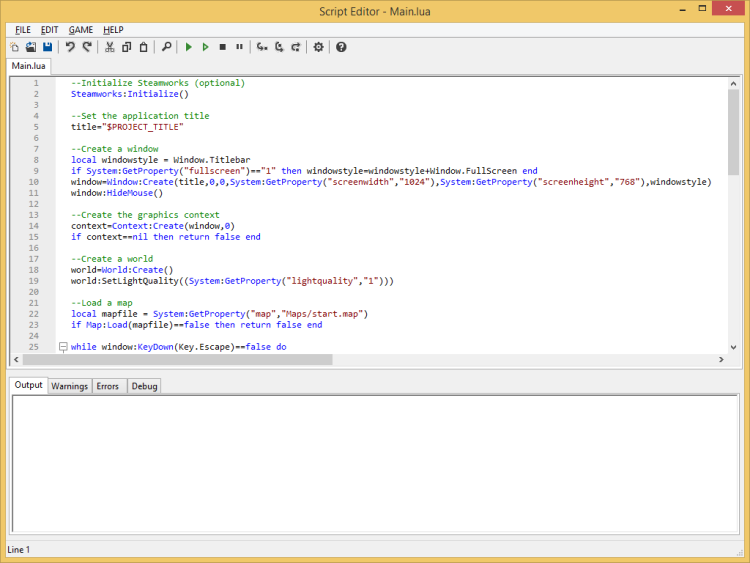The width and height of the screenshot is (750, 563).
Task: Click the Copy icon in toolbar
Action: point(126,47)
